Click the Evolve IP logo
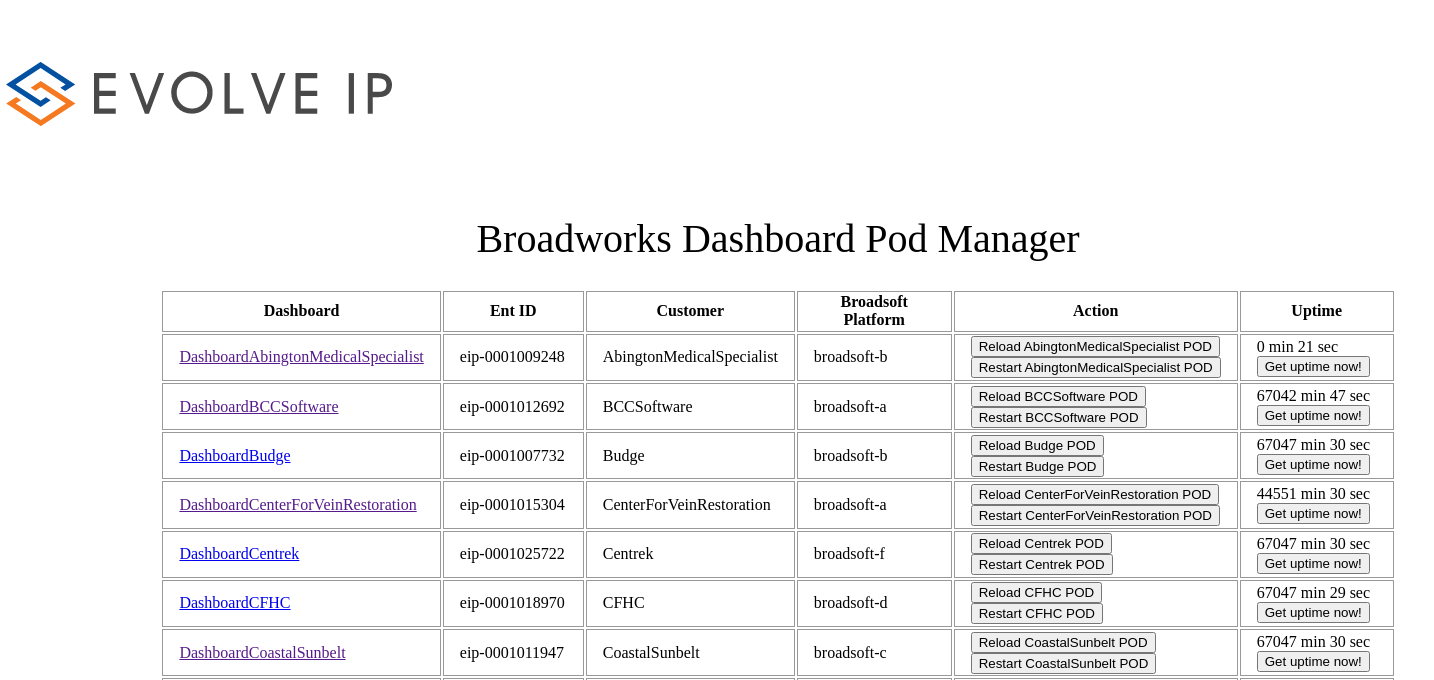1434x680 pixels. click(x=199, y=94)
